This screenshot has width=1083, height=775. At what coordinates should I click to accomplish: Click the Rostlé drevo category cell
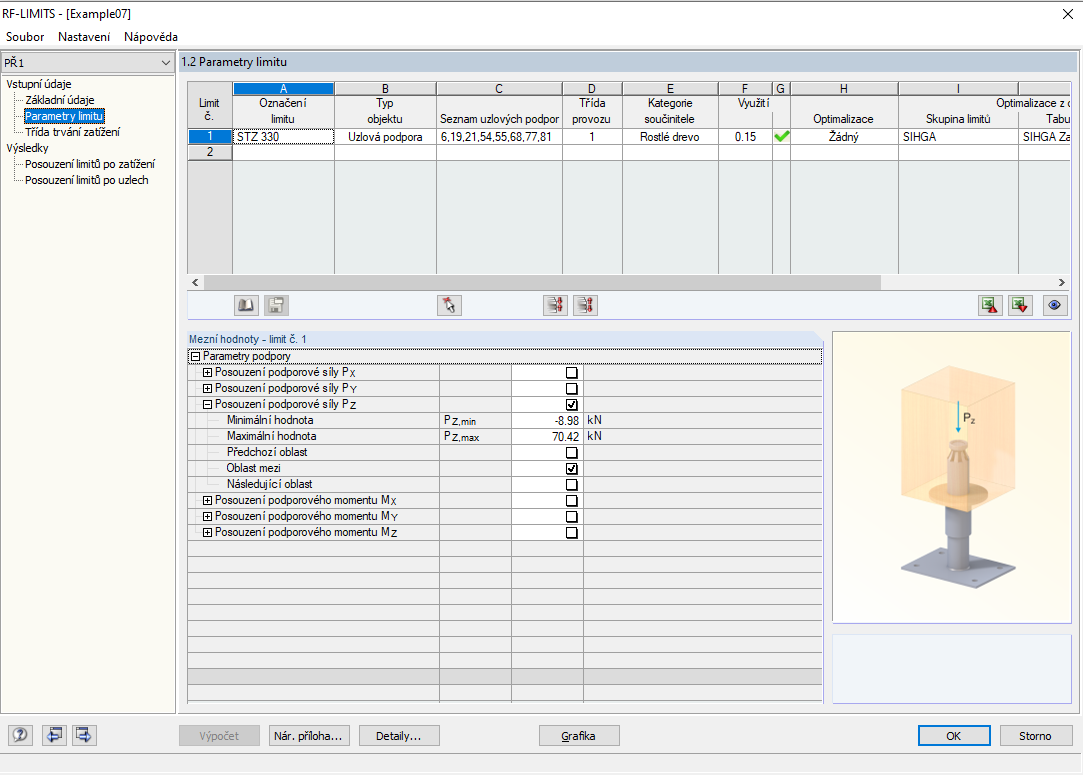point(670,137)
